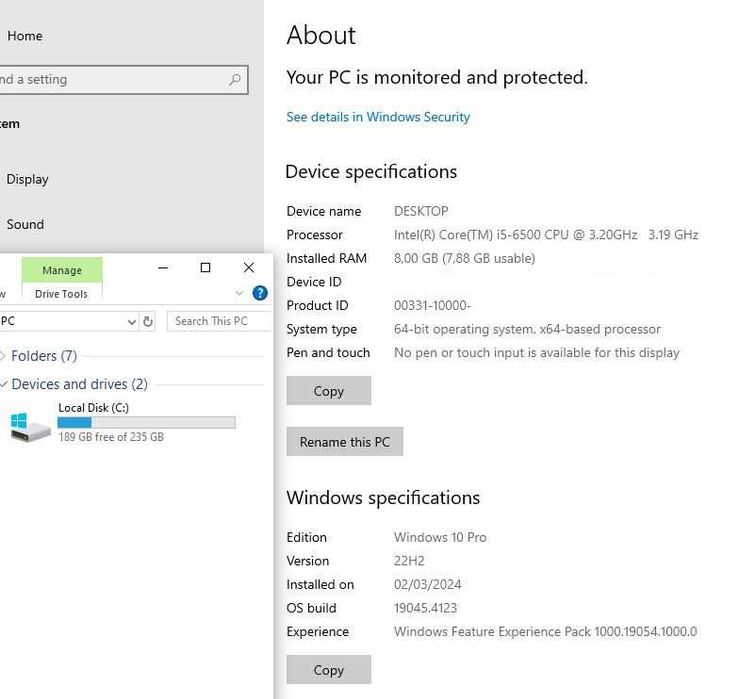The image size is (756, 699).
Task: Go to Settings Home
Action: (25, 36)
